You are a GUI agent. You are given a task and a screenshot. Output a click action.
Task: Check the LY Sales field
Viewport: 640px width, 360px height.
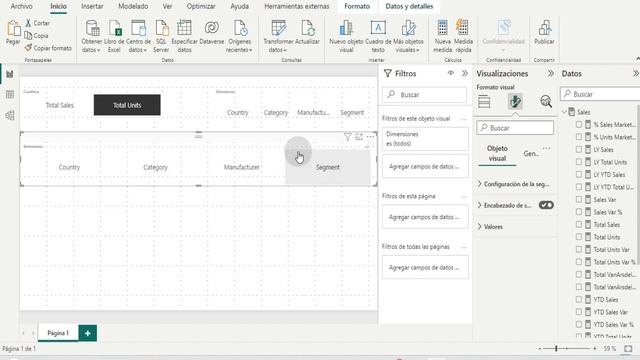click(579, 149)
